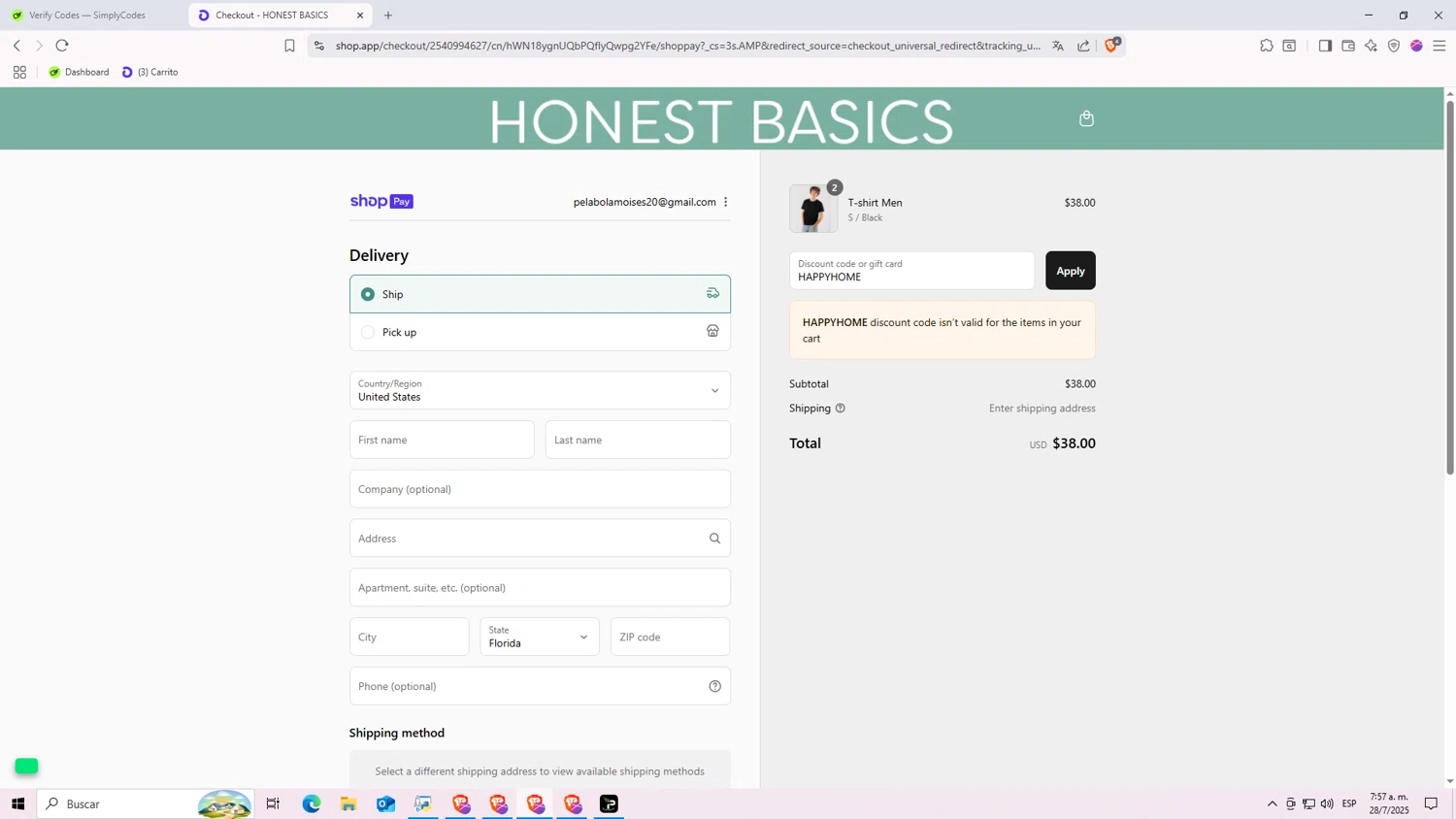Screen dimensions: 1456x819
Task: Click the browser back arrow
Action: tap(17, 46)
